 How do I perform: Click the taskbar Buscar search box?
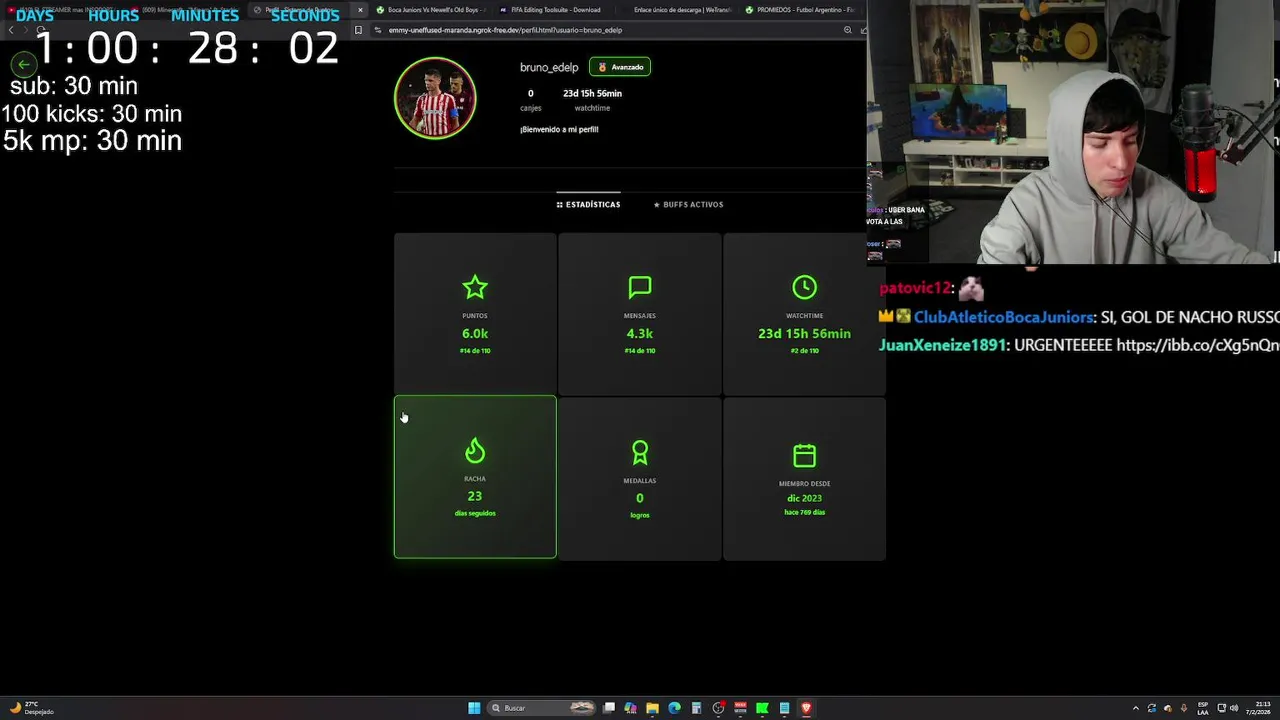pyautogui.click(x=542, y=708)
